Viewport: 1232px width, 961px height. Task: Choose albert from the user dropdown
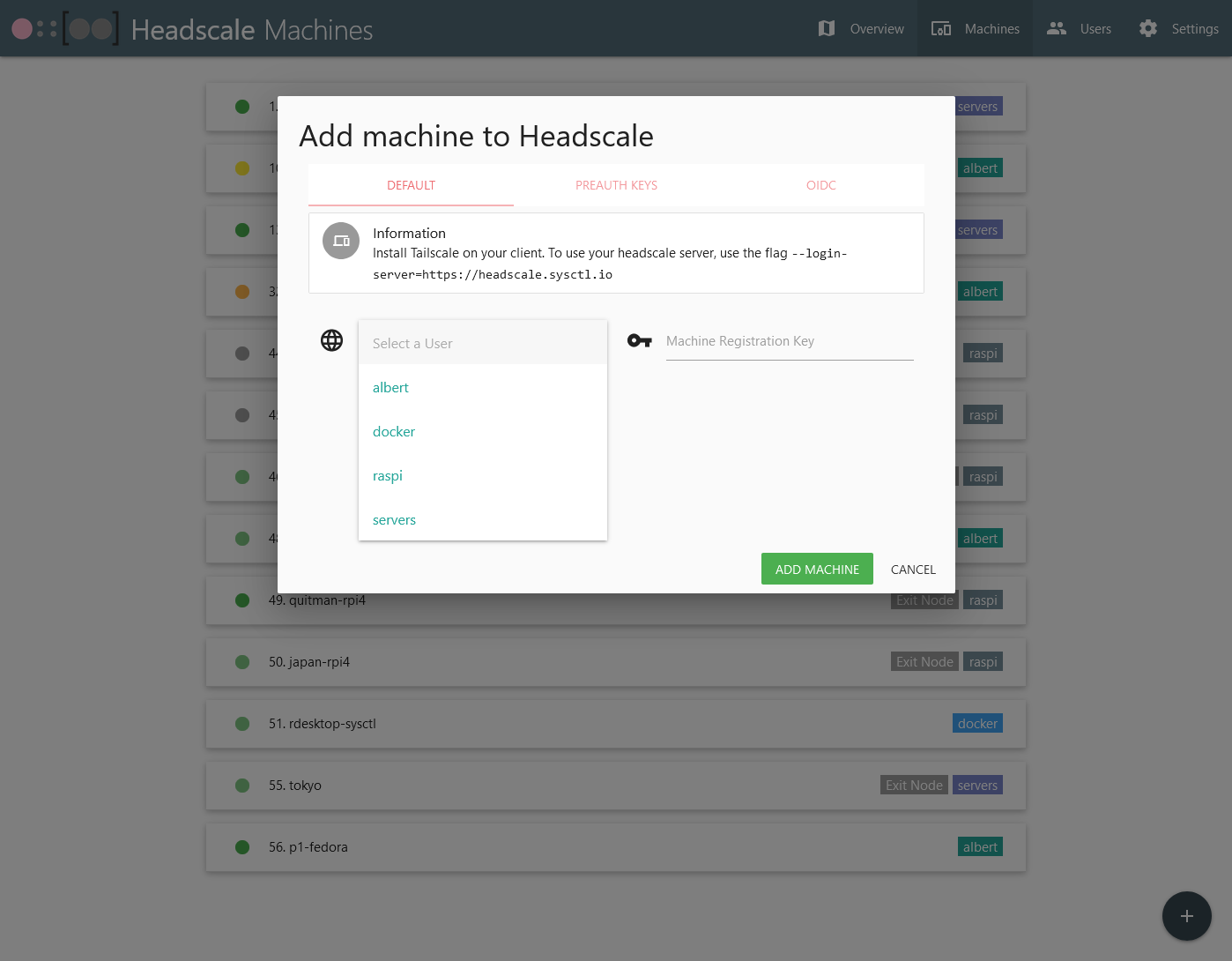point(391,388)
